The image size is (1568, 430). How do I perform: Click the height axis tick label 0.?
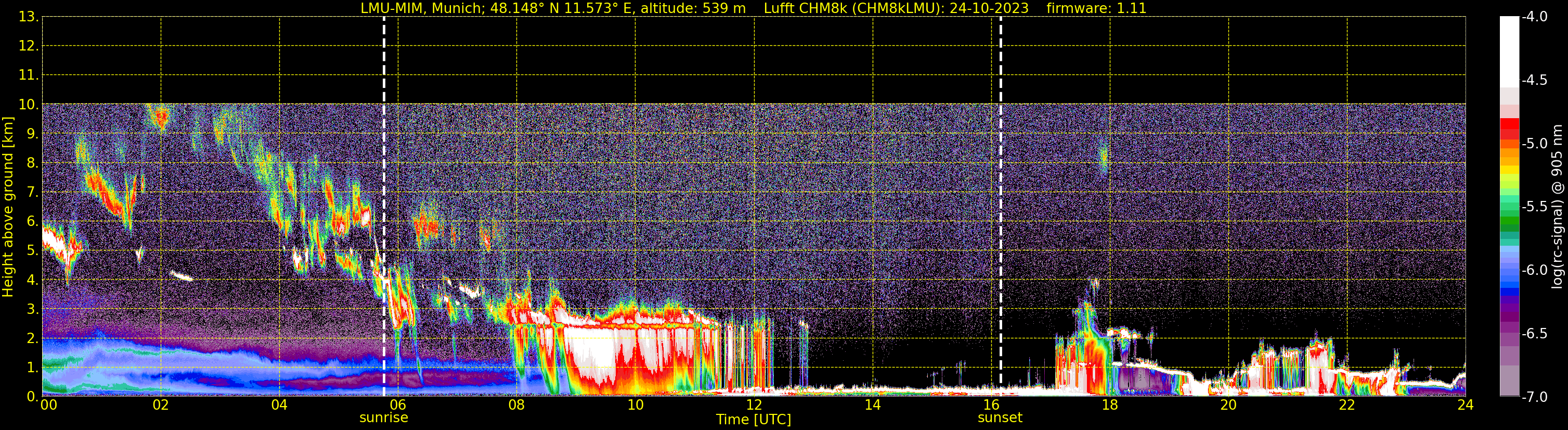(32, 397)
